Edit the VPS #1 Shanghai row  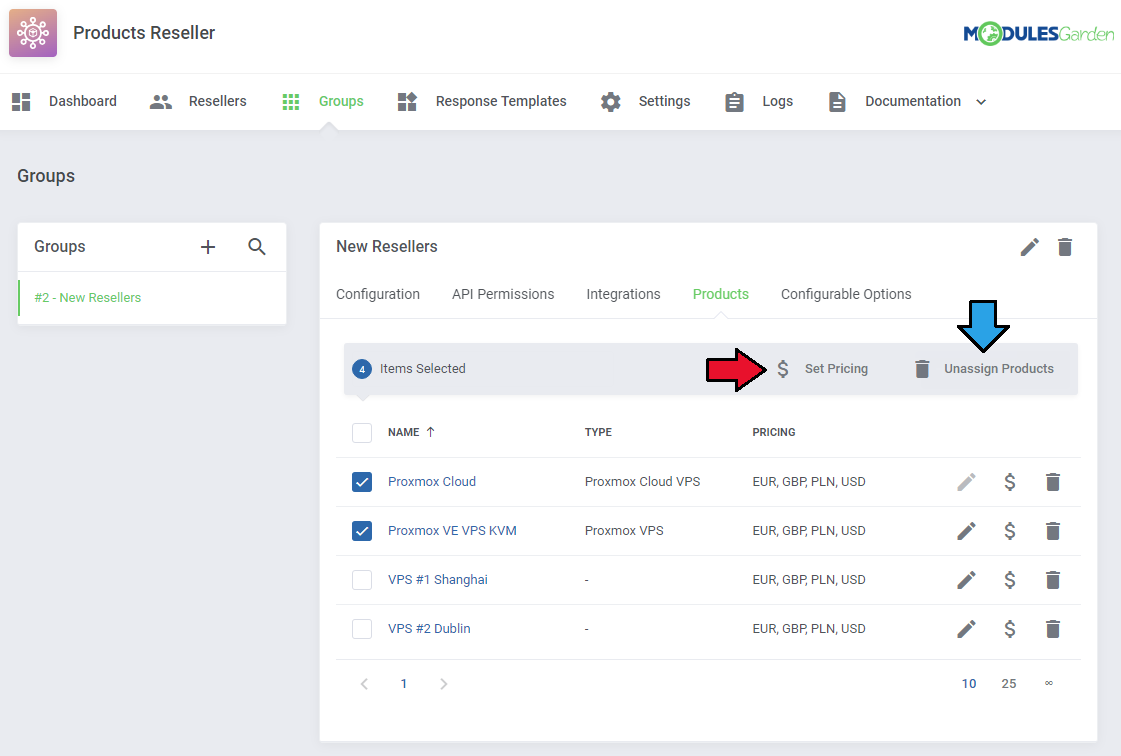(x=967, y=579)
